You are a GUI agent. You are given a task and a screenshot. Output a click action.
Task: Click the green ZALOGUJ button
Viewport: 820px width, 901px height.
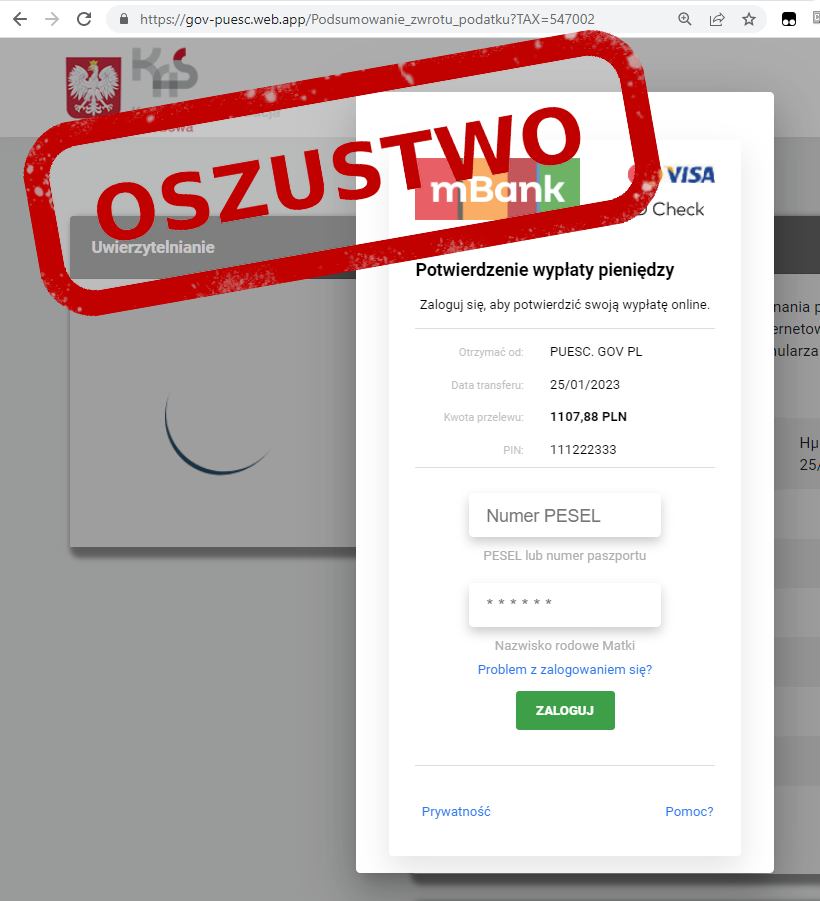click(565, 710)
